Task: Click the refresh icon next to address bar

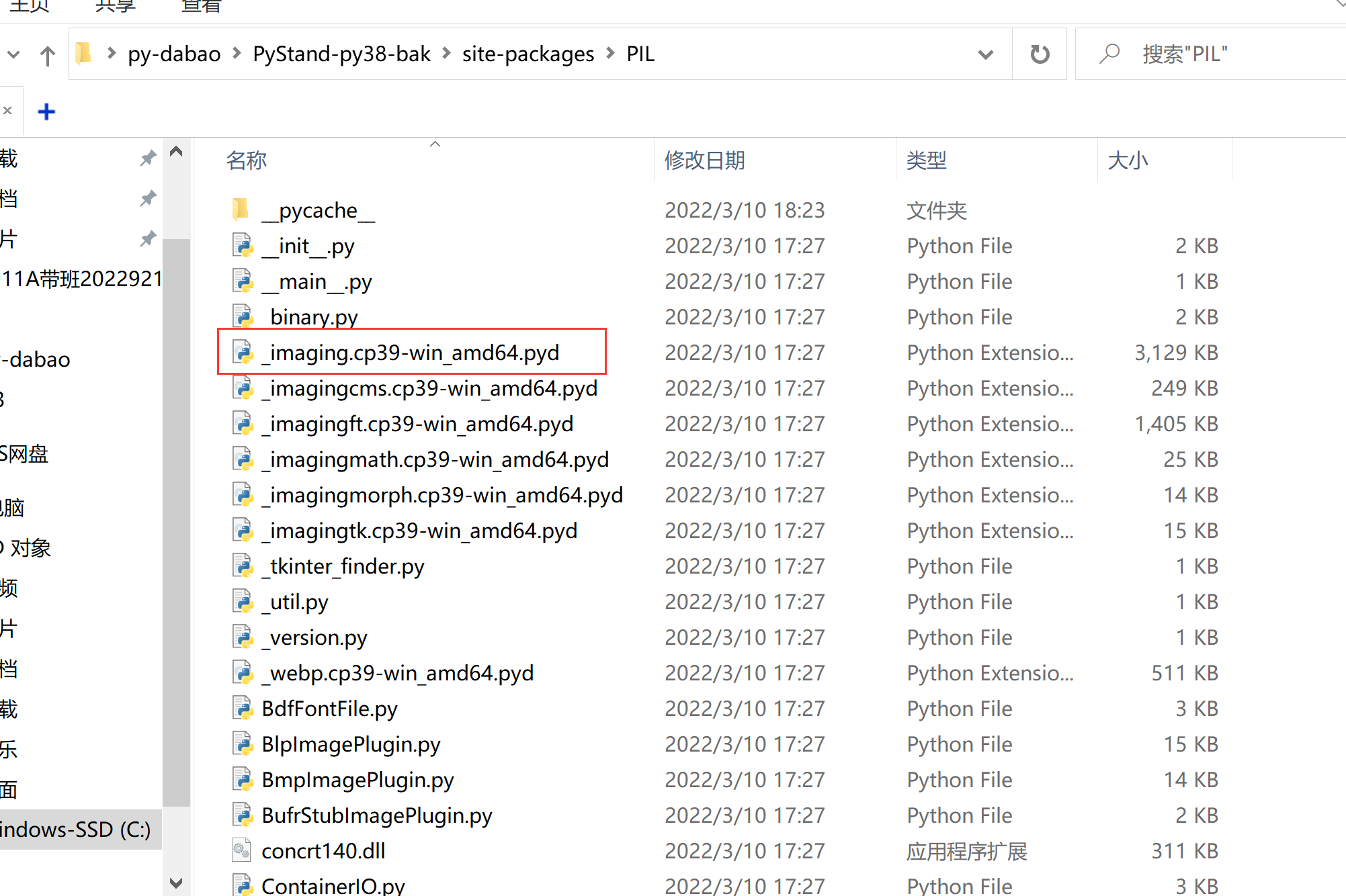Action: [1039, 54]
